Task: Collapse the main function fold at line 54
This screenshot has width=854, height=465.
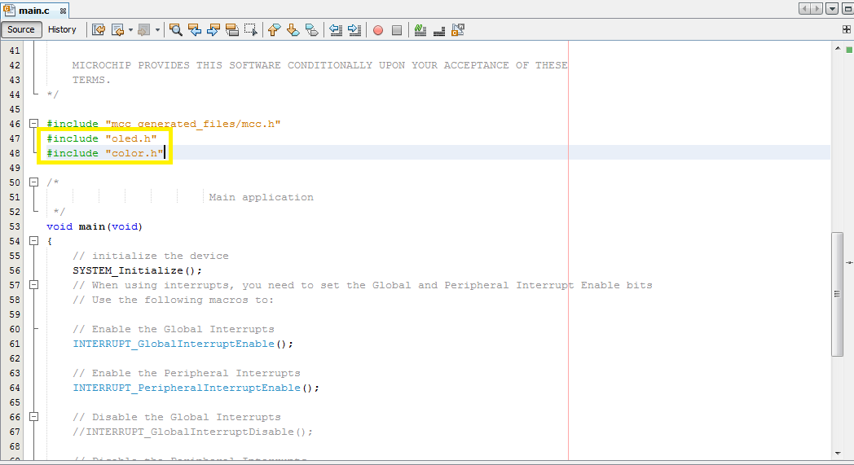Action: (33, 241)
